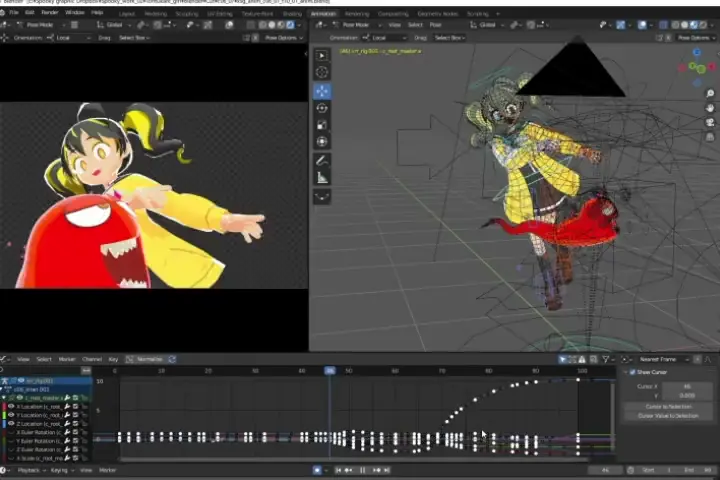Hide the Y Location channel curve
Image resolution: width=720 pixels, height=480 pixels.
tap(11, 415)
